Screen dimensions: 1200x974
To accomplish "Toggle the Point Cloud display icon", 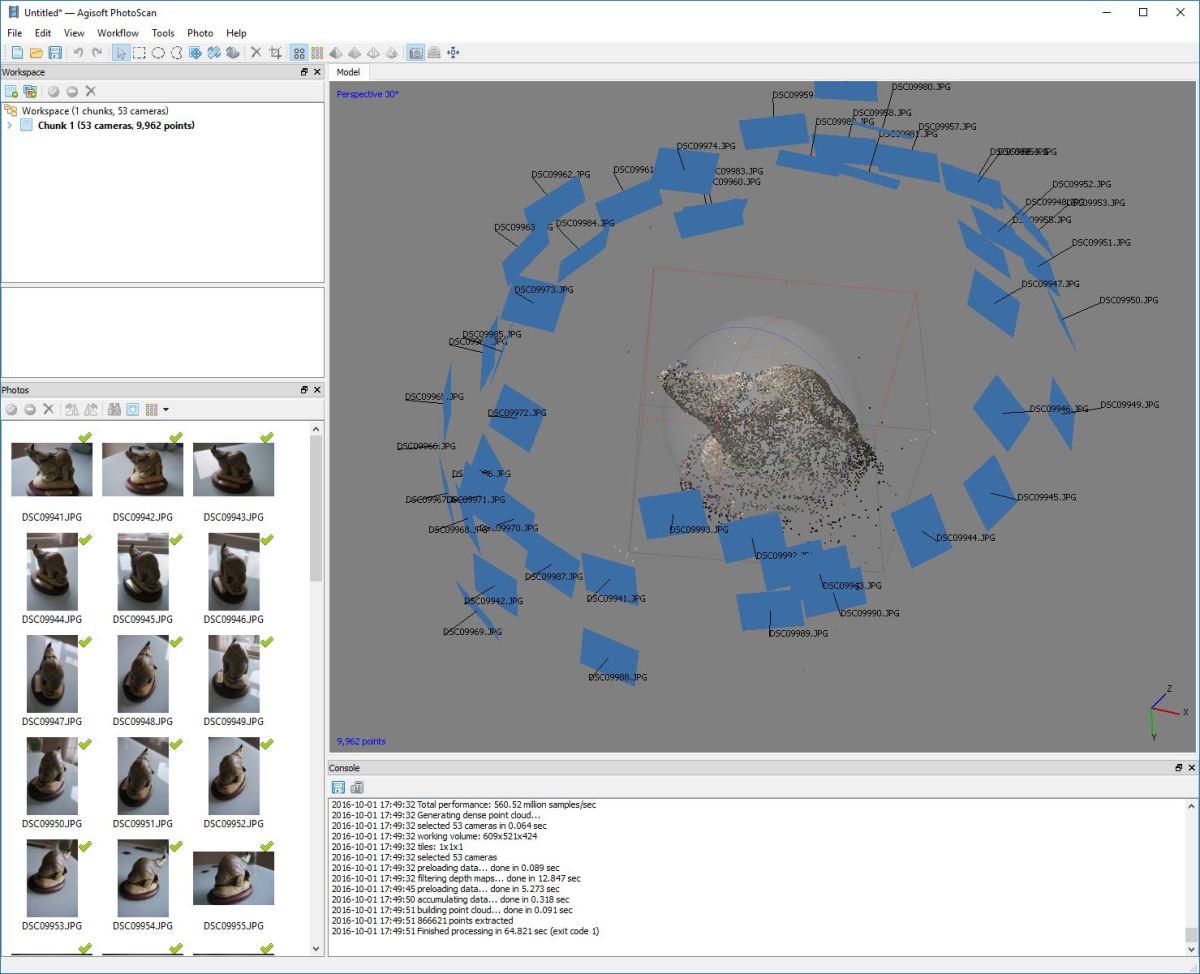I will (299, 52).
